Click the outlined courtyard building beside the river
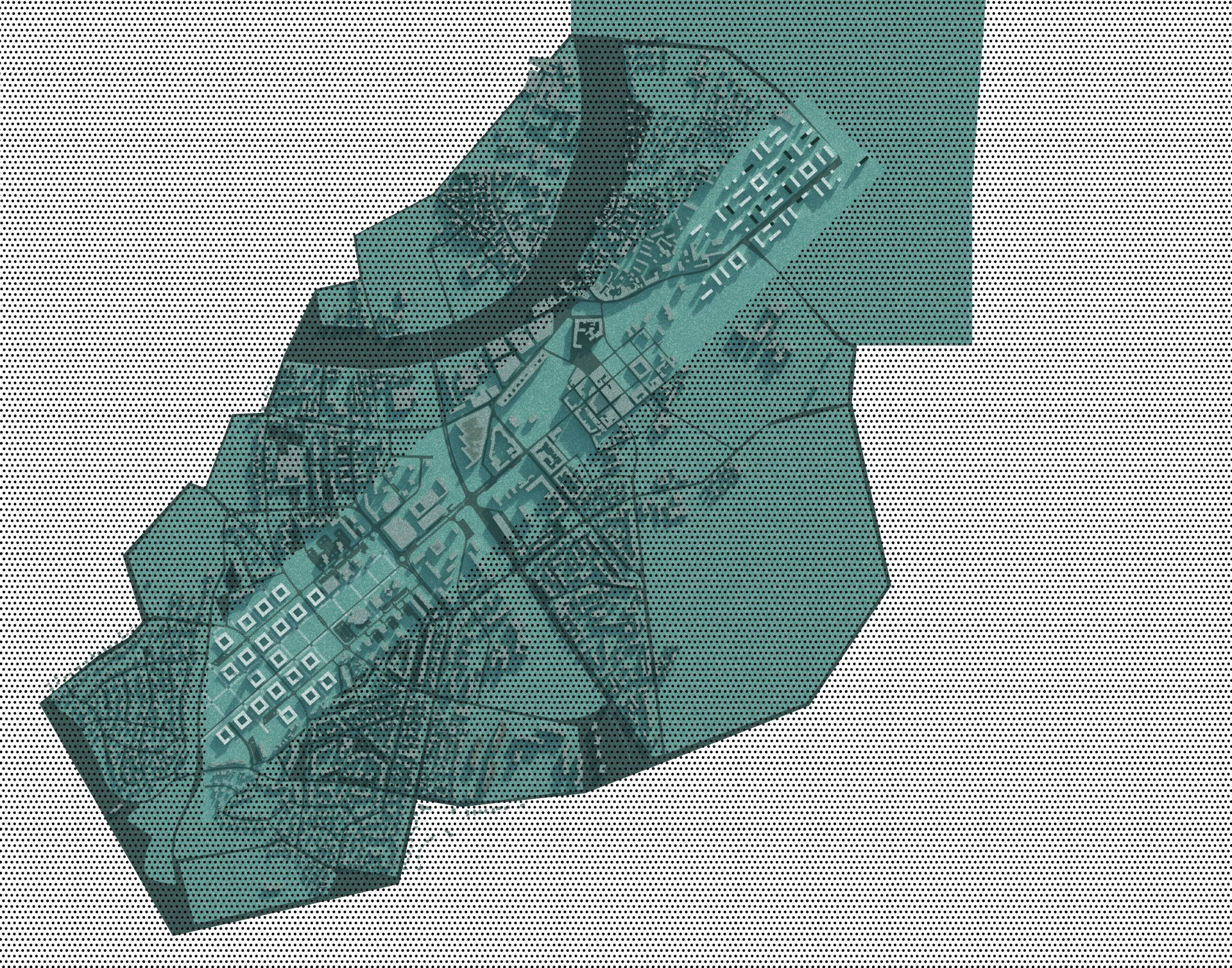This screenshot has height=968, width=1232. coord(588,332)
